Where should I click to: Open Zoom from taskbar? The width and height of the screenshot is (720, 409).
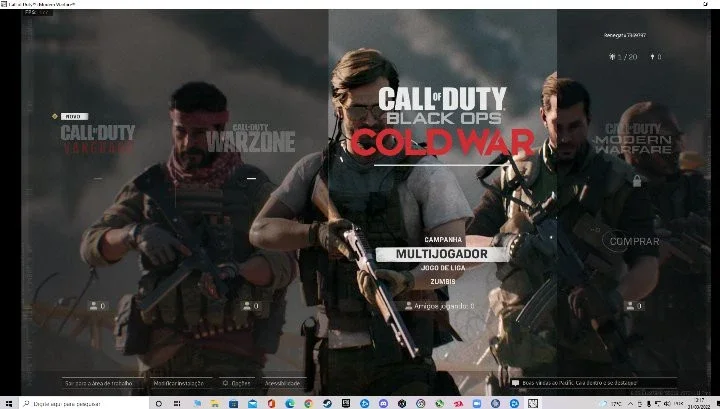(476, 403)
